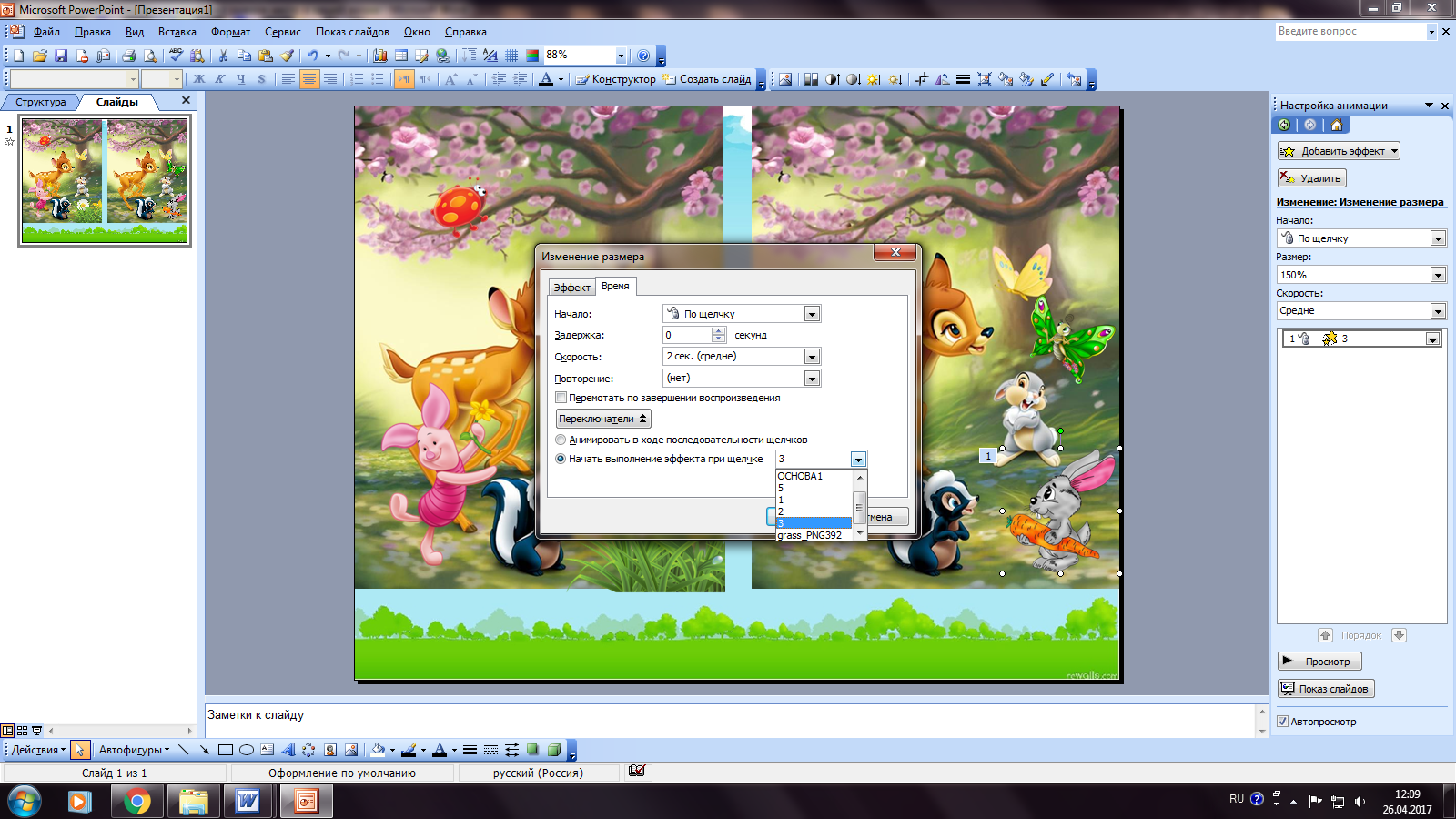Apply center alignment in formatting toolbar
This screenshot has width=1456, height=819.
click(x=309, y=79)
